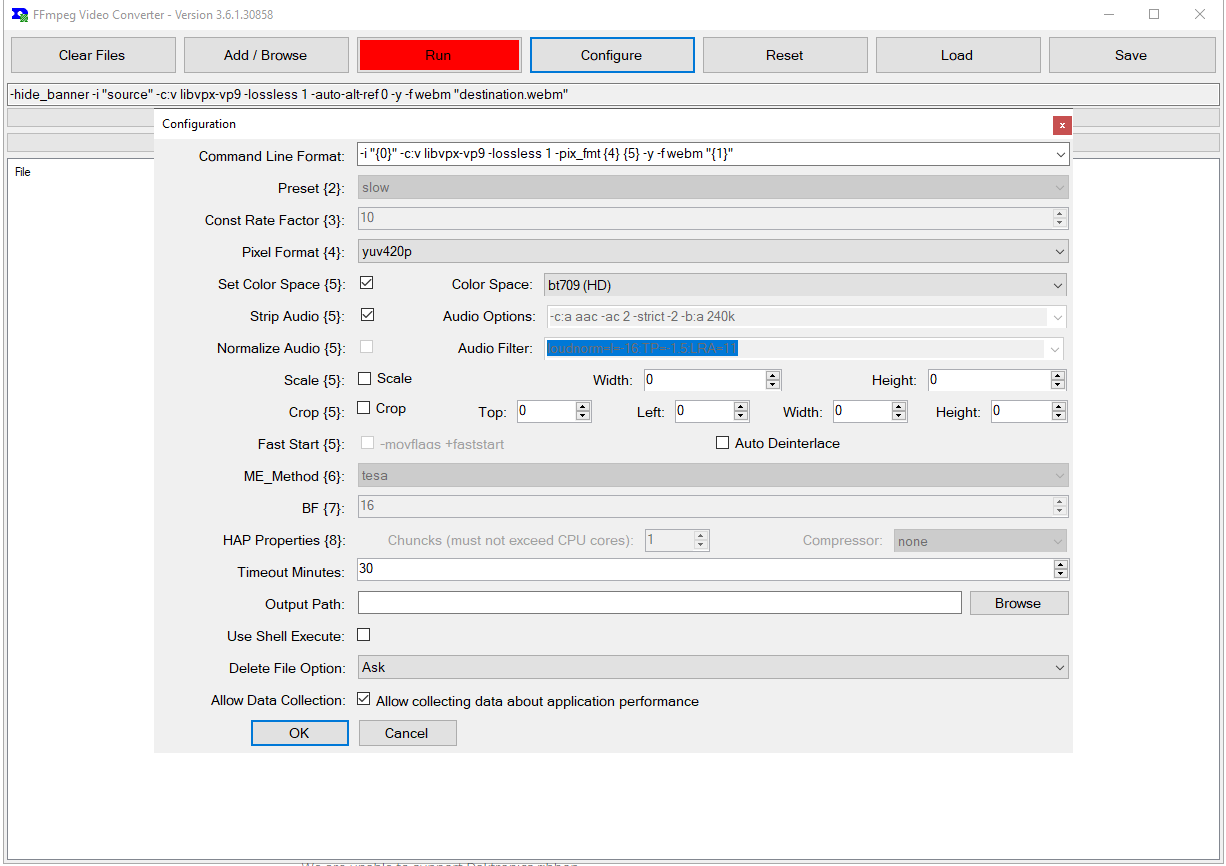Confirm settings with the OK button
This screenshot has width=1226, height=866.
[x=299, y=733]
